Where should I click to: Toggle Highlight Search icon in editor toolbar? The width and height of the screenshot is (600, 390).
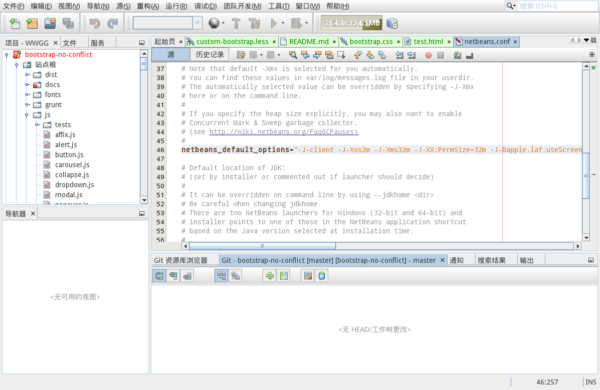pos(329,55)
